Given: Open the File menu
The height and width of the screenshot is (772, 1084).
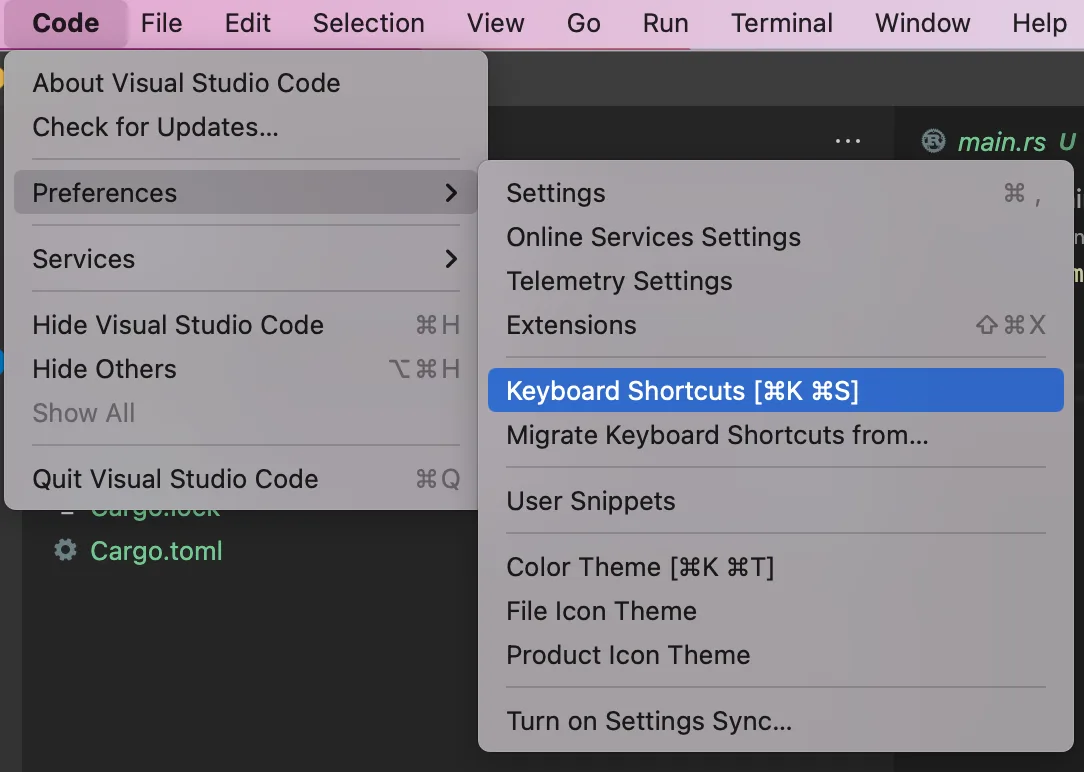Looking at the screenshot, I should pyautogui.click(x=161, y=23).
